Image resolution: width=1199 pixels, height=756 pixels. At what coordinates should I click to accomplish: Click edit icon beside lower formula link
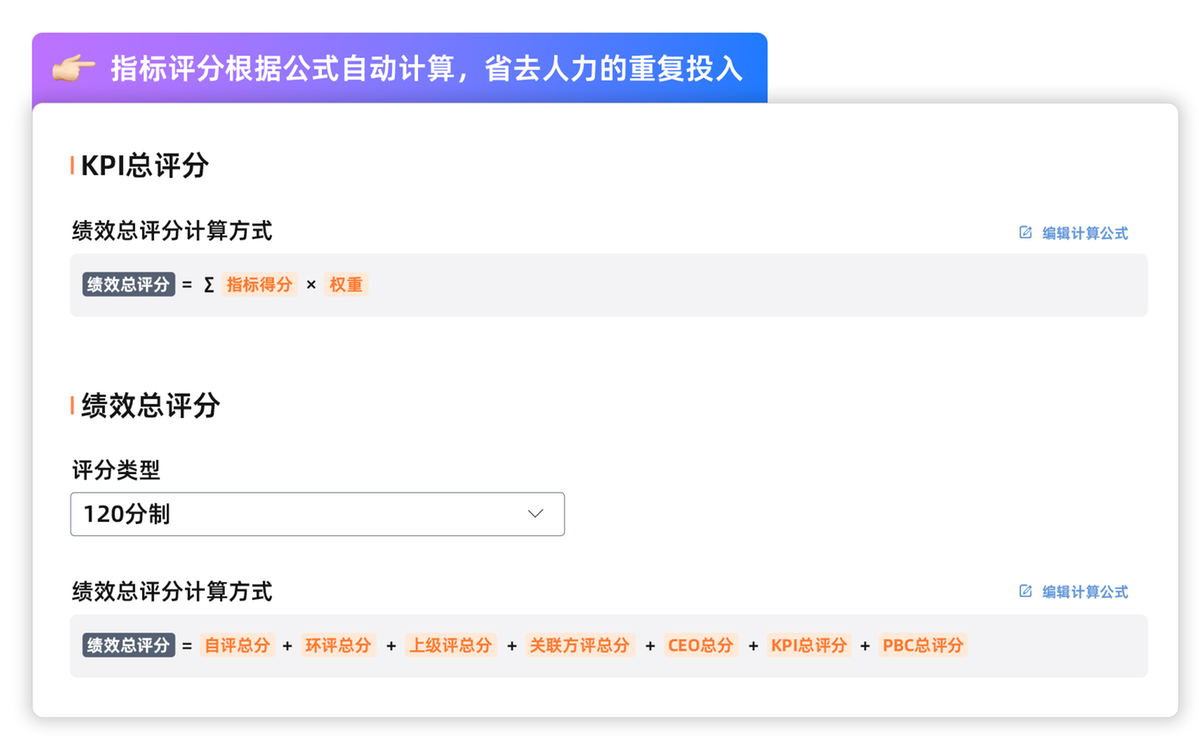tap(1025, 591)
